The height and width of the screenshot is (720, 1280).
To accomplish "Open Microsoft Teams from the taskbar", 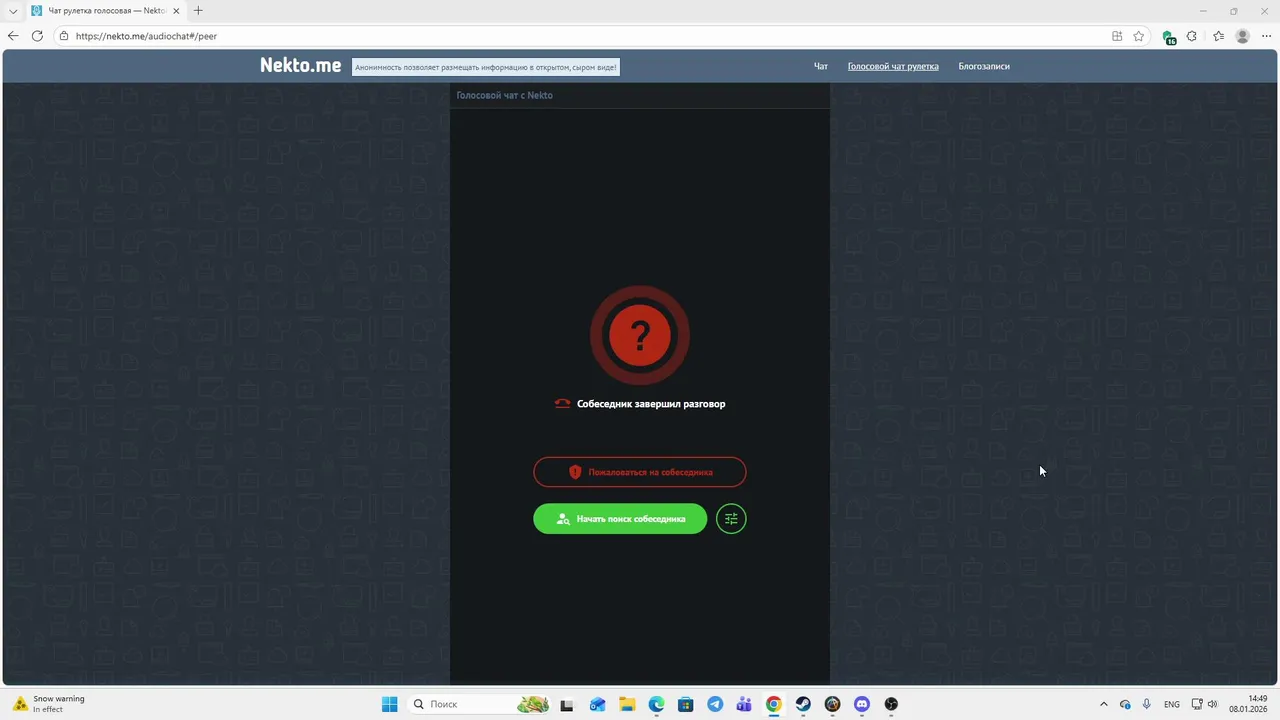I will [x=744, y=704].
